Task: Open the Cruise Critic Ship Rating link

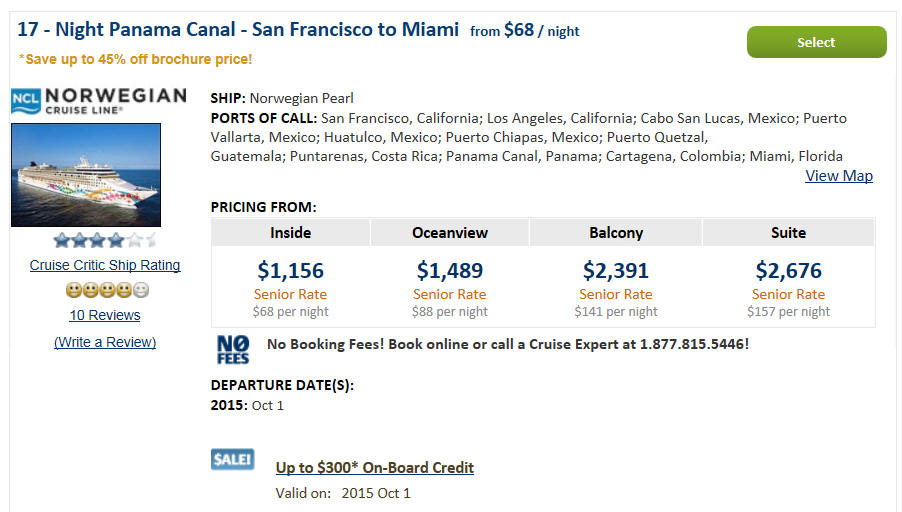Action: 105,265
